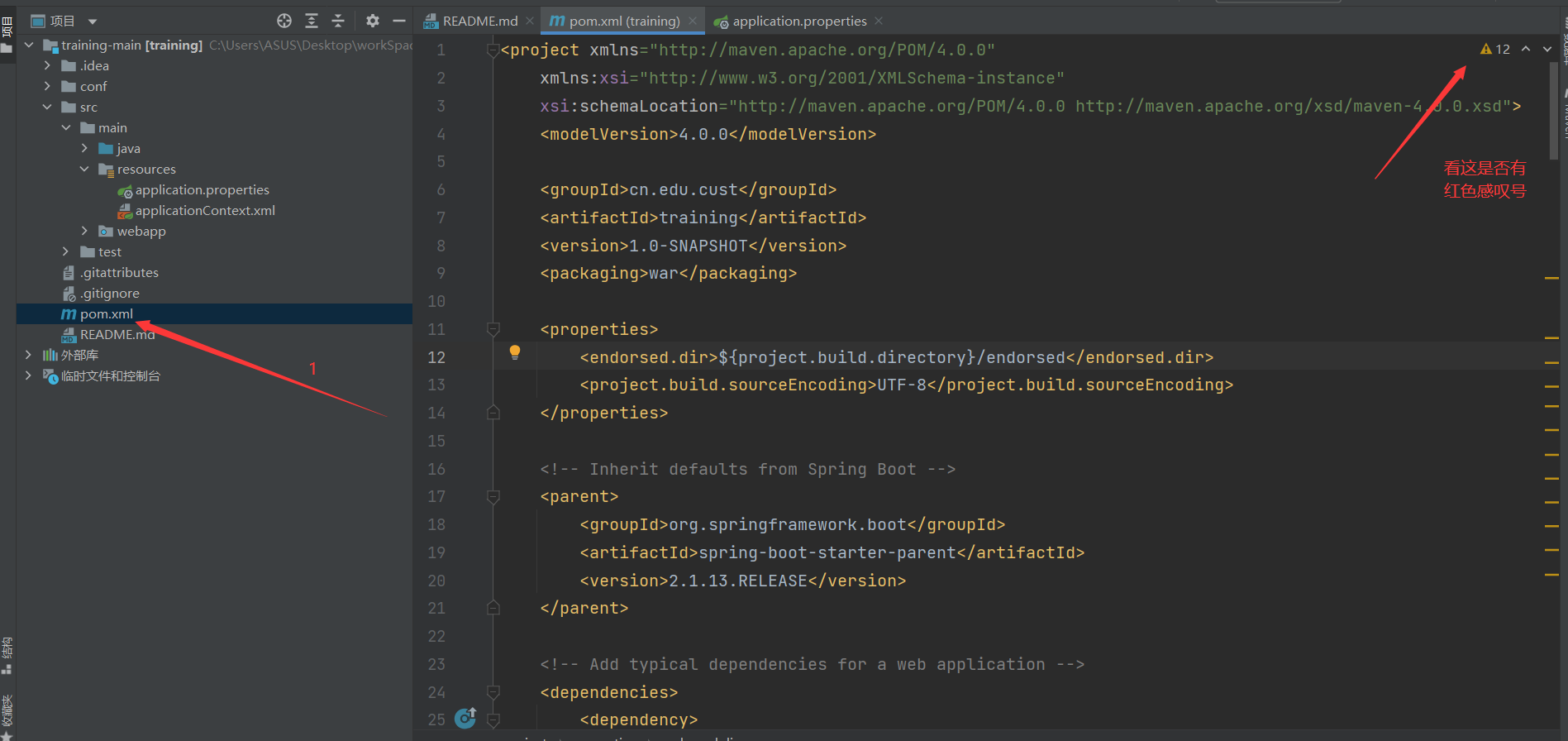Expand the 外部库 external libraries node
Viewport: 1568px width, 741px height.
point(29,355)
